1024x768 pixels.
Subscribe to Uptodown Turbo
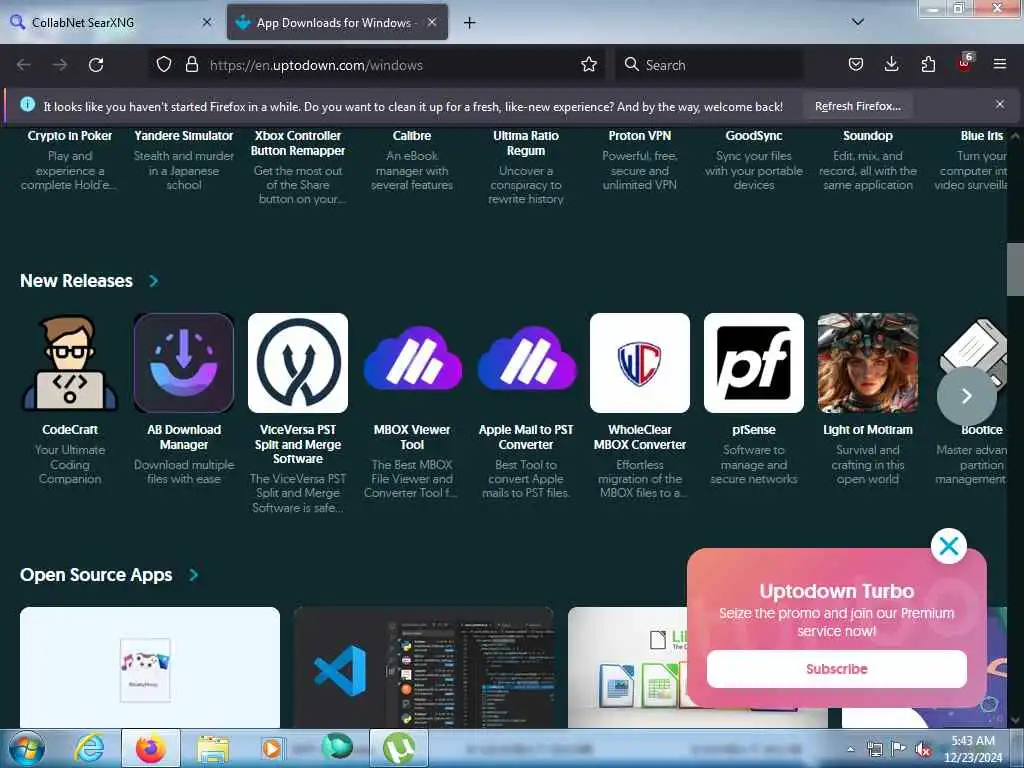tap(837, 669)
